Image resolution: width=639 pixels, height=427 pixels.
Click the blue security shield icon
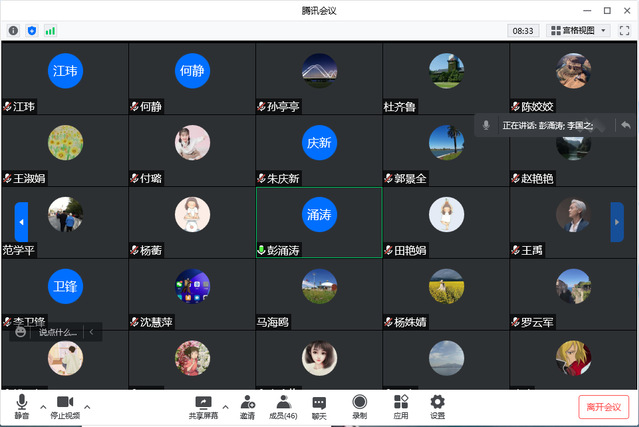(31, 31)
